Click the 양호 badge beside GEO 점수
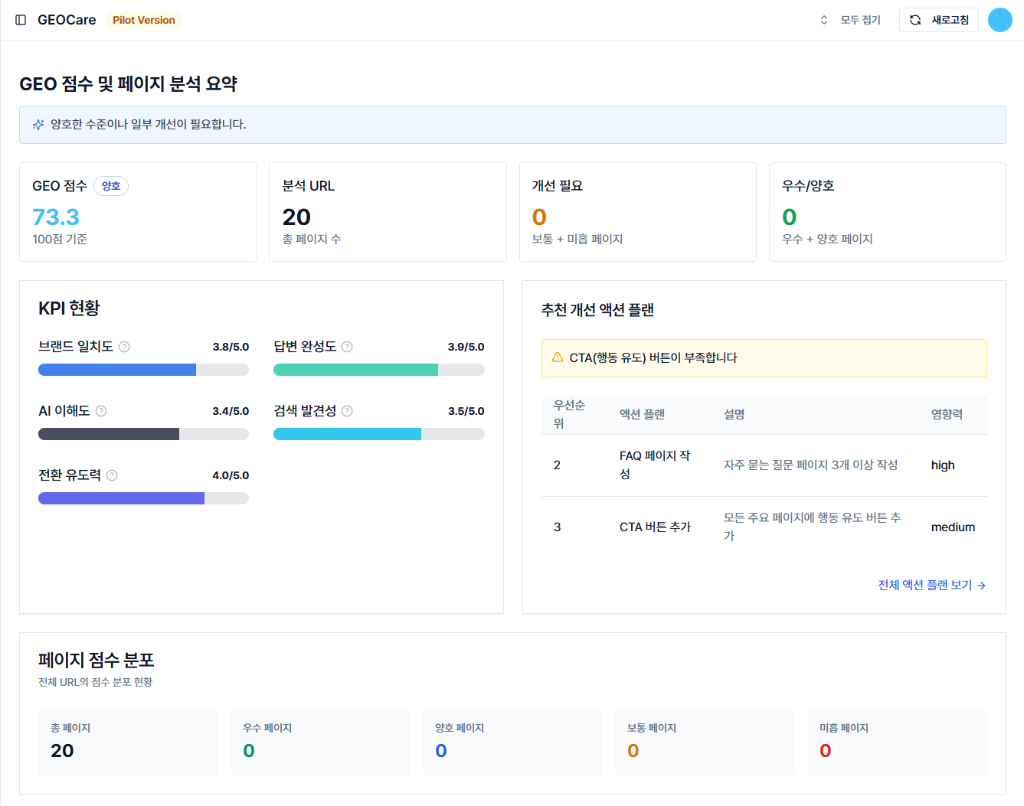 tap(111, 186)
